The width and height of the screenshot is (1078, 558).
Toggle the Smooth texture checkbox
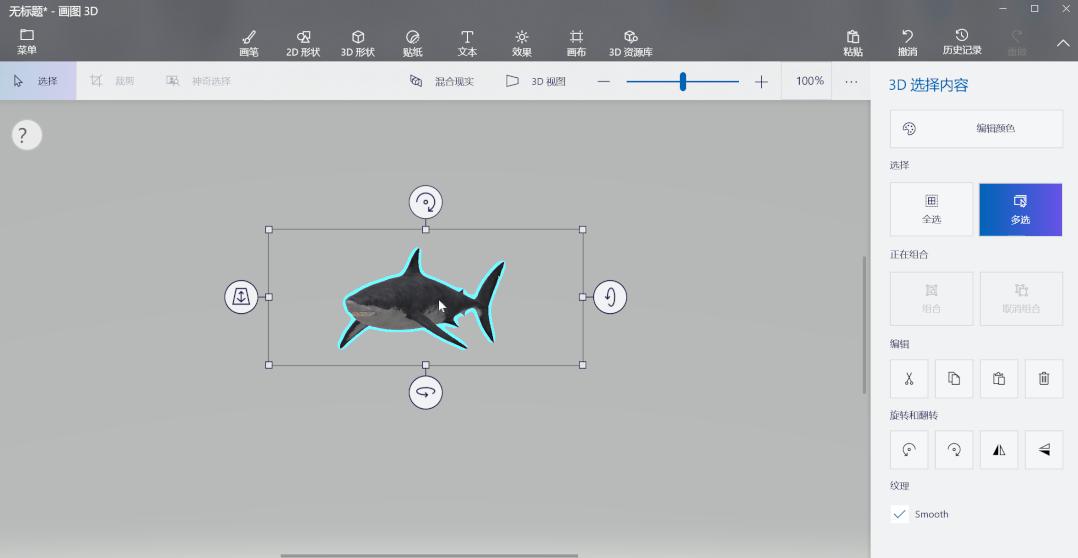(x=900, y=514)
